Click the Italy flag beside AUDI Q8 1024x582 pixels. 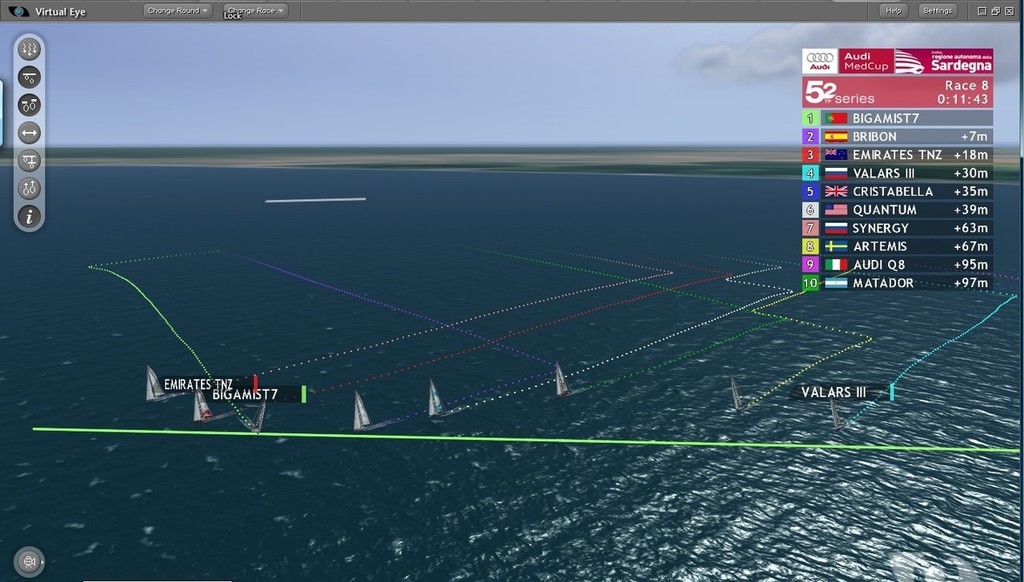(x=836, y=265)
